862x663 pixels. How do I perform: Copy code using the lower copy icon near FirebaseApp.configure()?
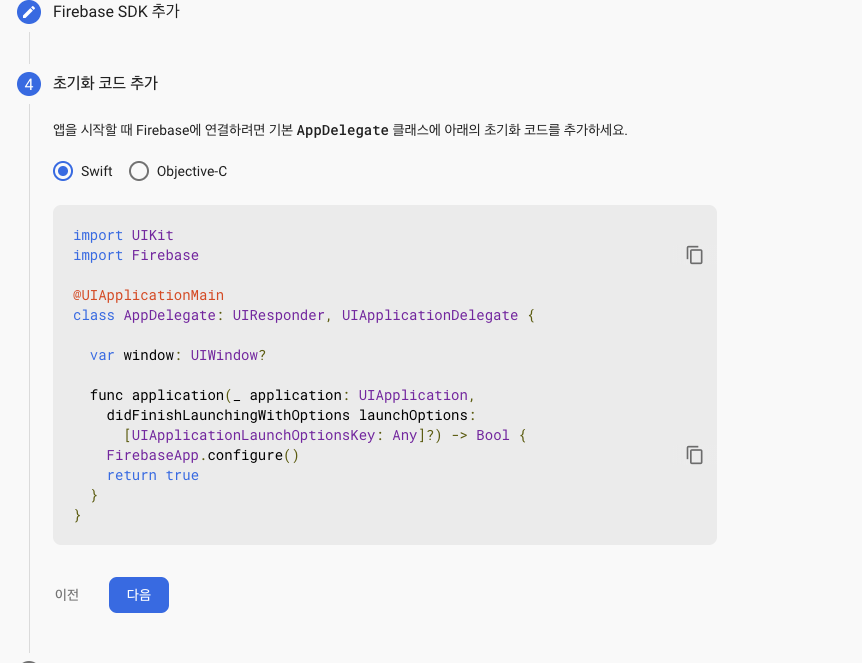coord(694,455)
